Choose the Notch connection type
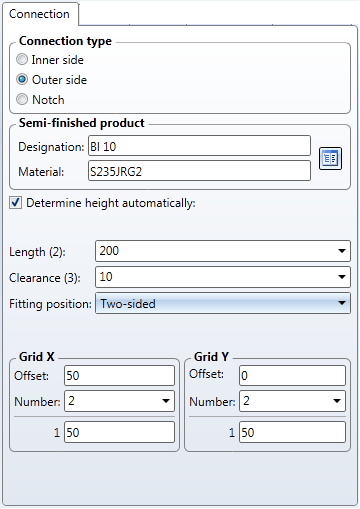 [x=22, y=99]
